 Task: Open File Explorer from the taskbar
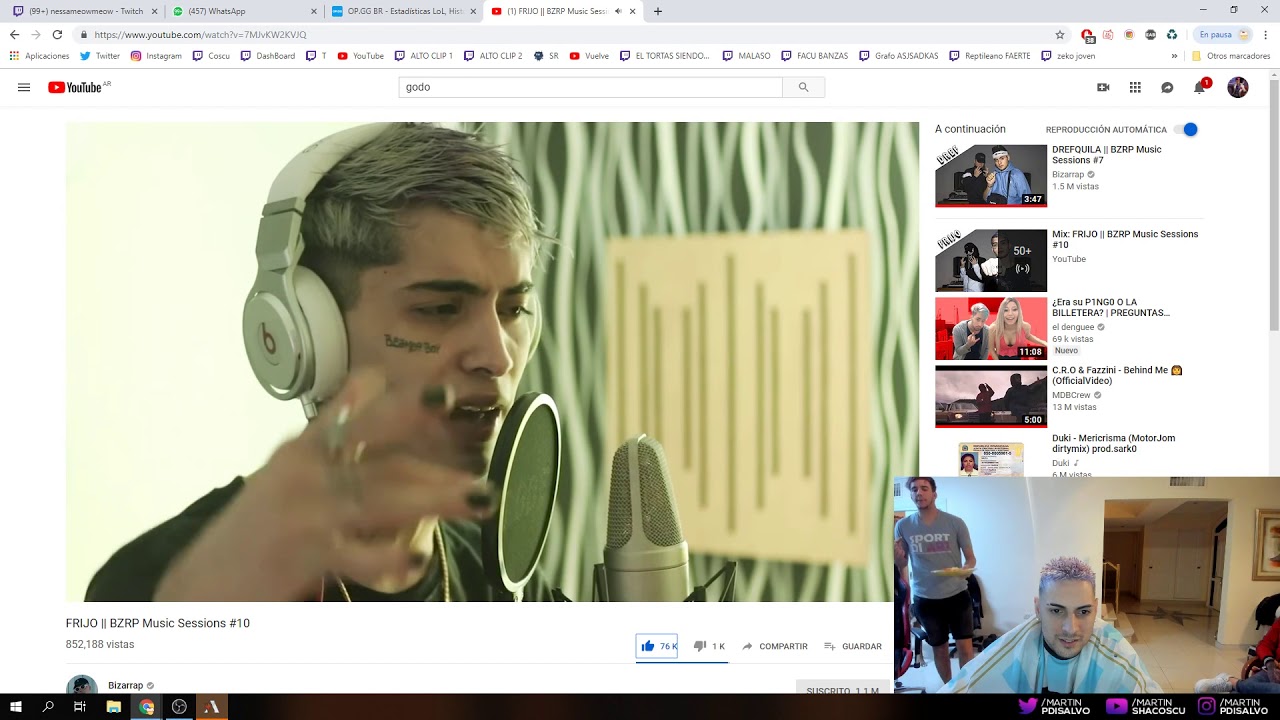tap(114, 707)
